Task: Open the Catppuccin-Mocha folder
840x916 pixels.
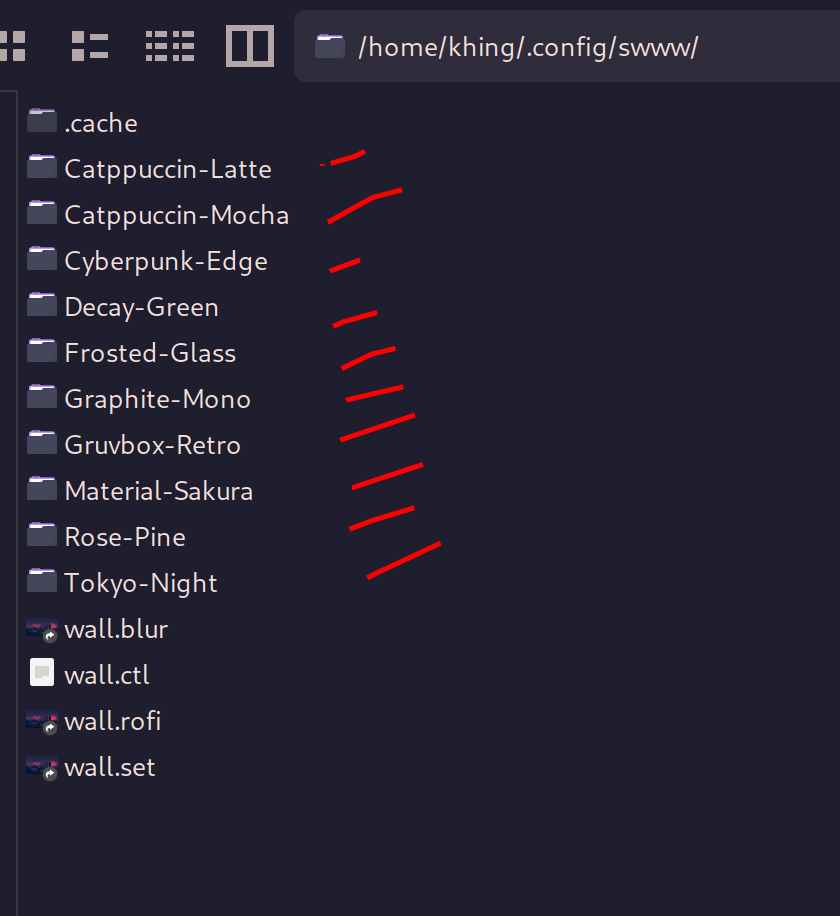Action: 176,214
